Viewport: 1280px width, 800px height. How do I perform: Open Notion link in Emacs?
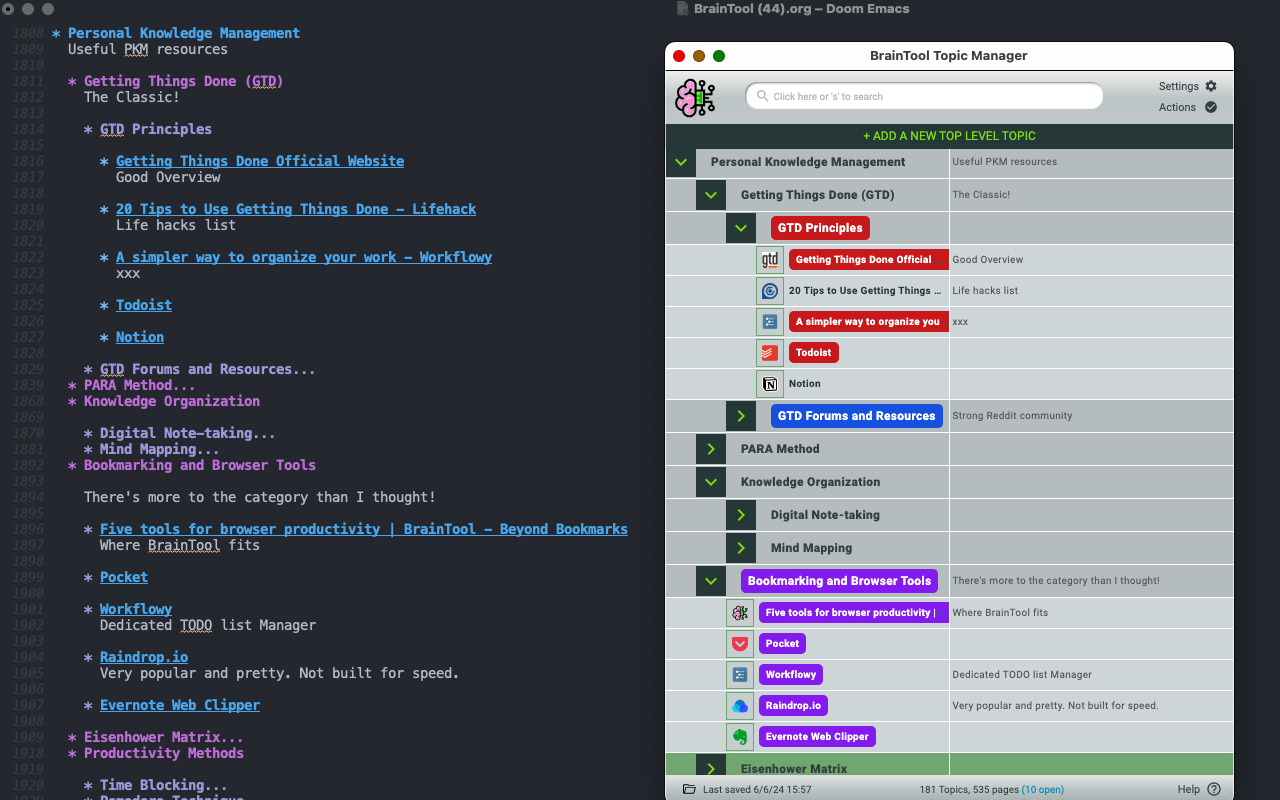point(140,337)
